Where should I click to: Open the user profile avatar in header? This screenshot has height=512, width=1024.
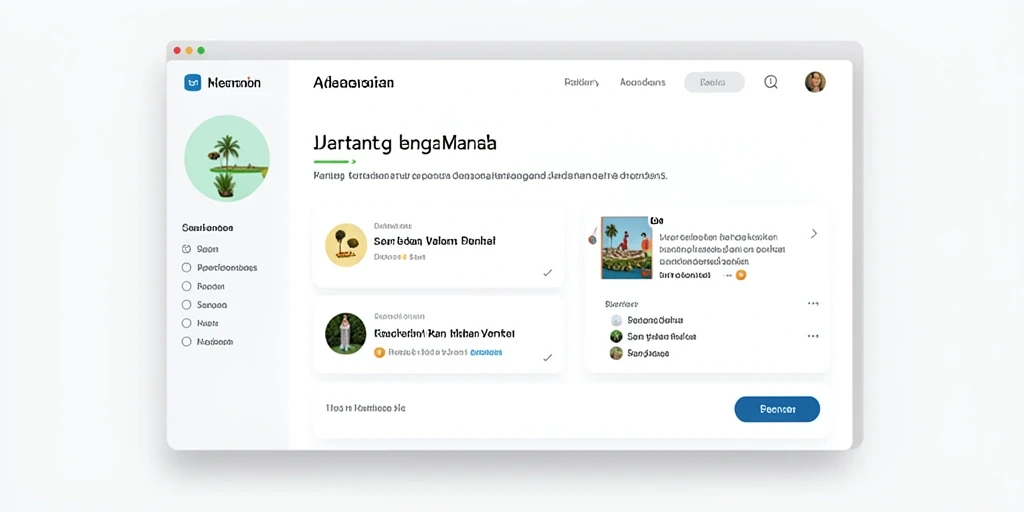point(815,82)
